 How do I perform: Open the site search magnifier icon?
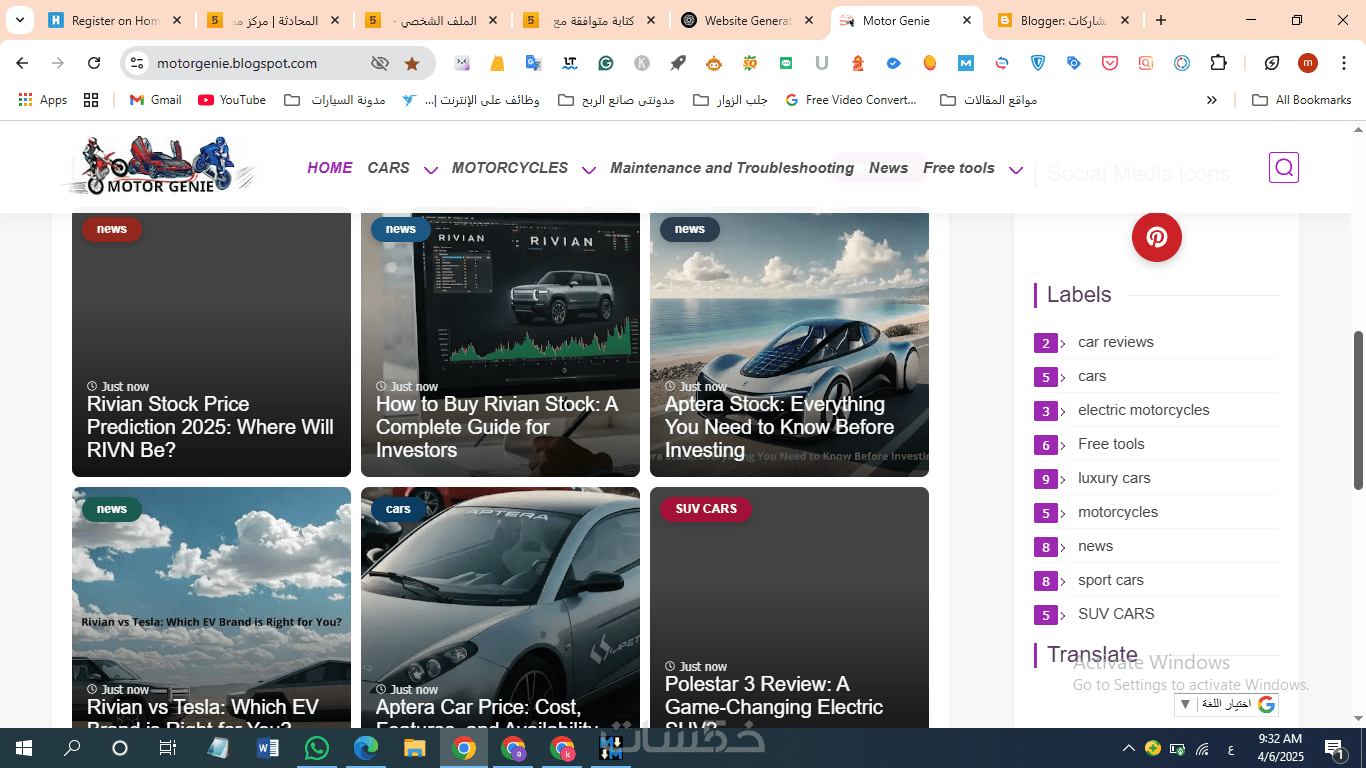[1284, 168]
